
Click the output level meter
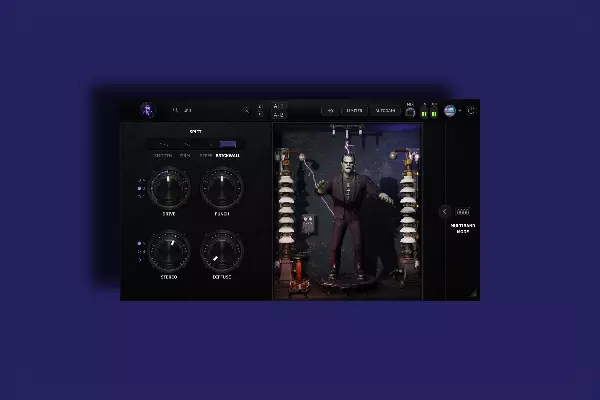pyautogui.click(x=434, y=114)
